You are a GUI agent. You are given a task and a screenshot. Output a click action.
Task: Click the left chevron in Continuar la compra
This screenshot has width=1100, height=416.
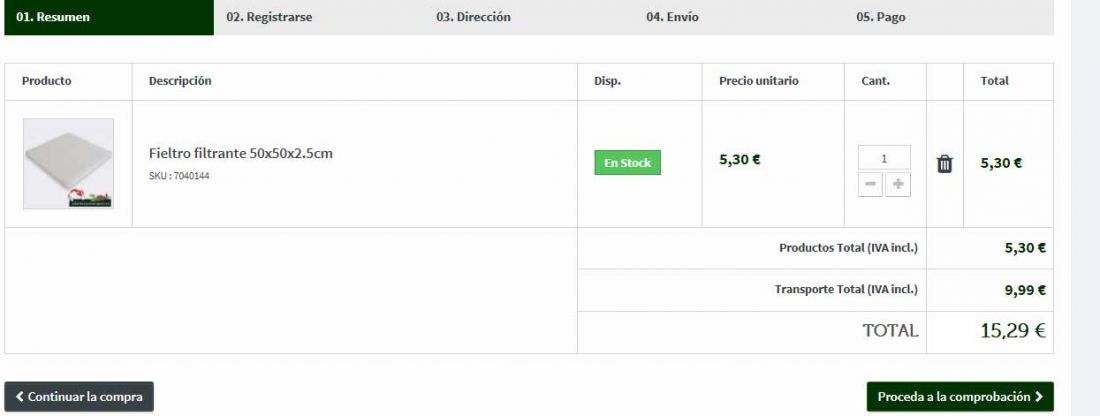point(20,396)
